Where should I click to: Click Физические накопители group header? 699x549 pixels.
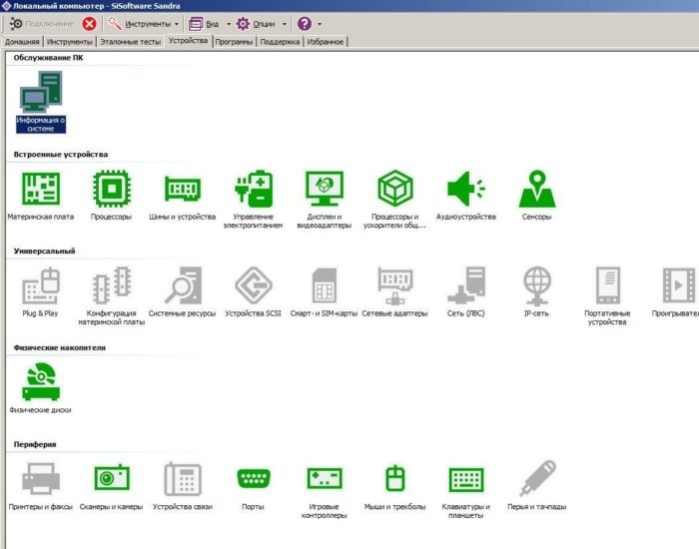59,348
